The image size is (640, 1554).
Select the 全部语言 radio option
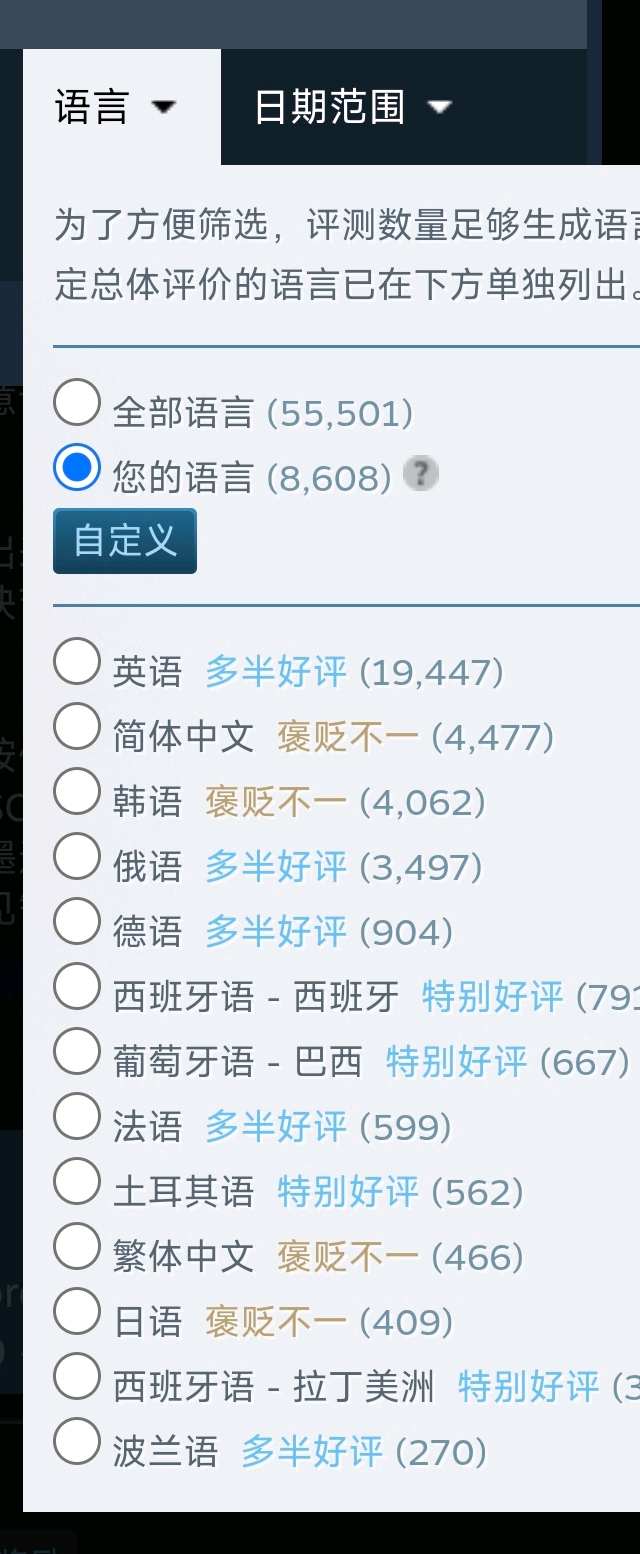point(77,403)
